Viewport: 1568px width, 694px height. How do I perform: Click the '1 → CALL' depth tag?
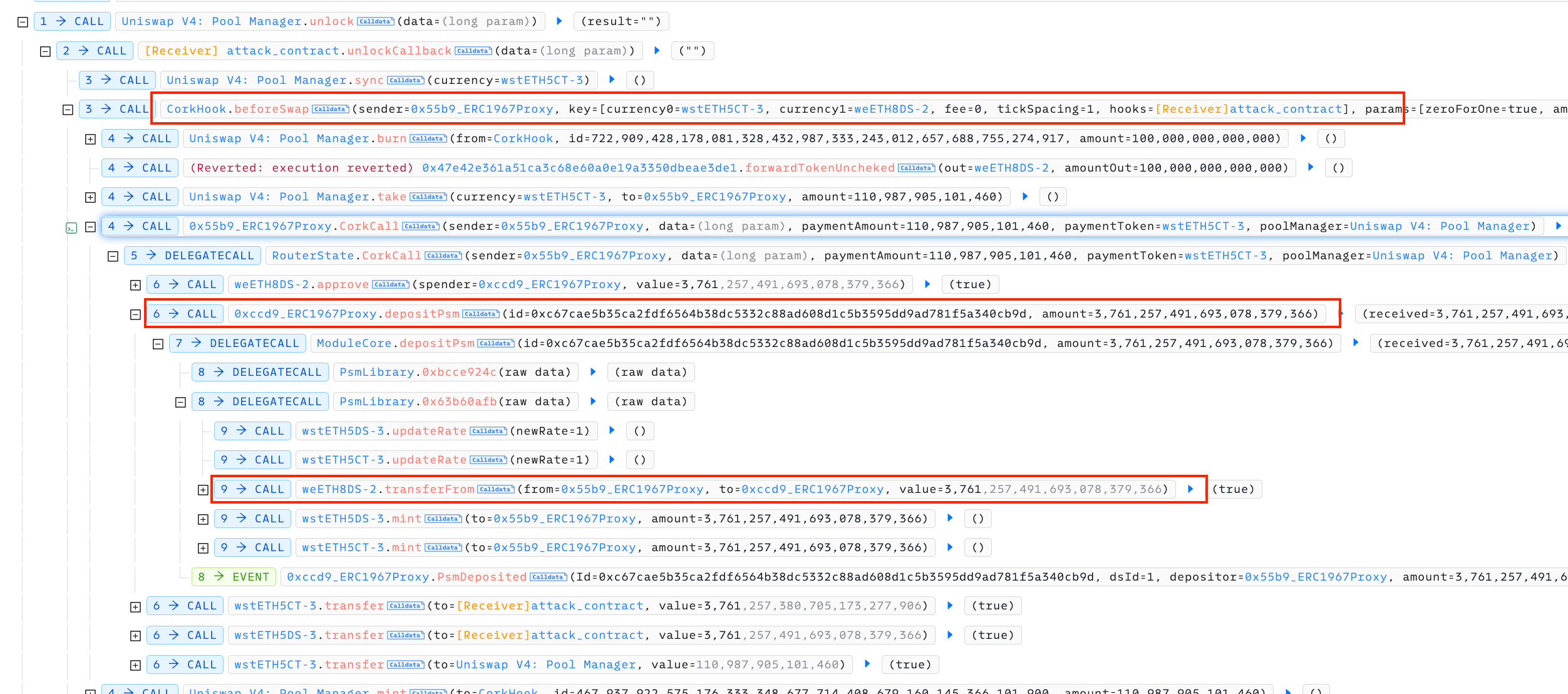(72, 21)
